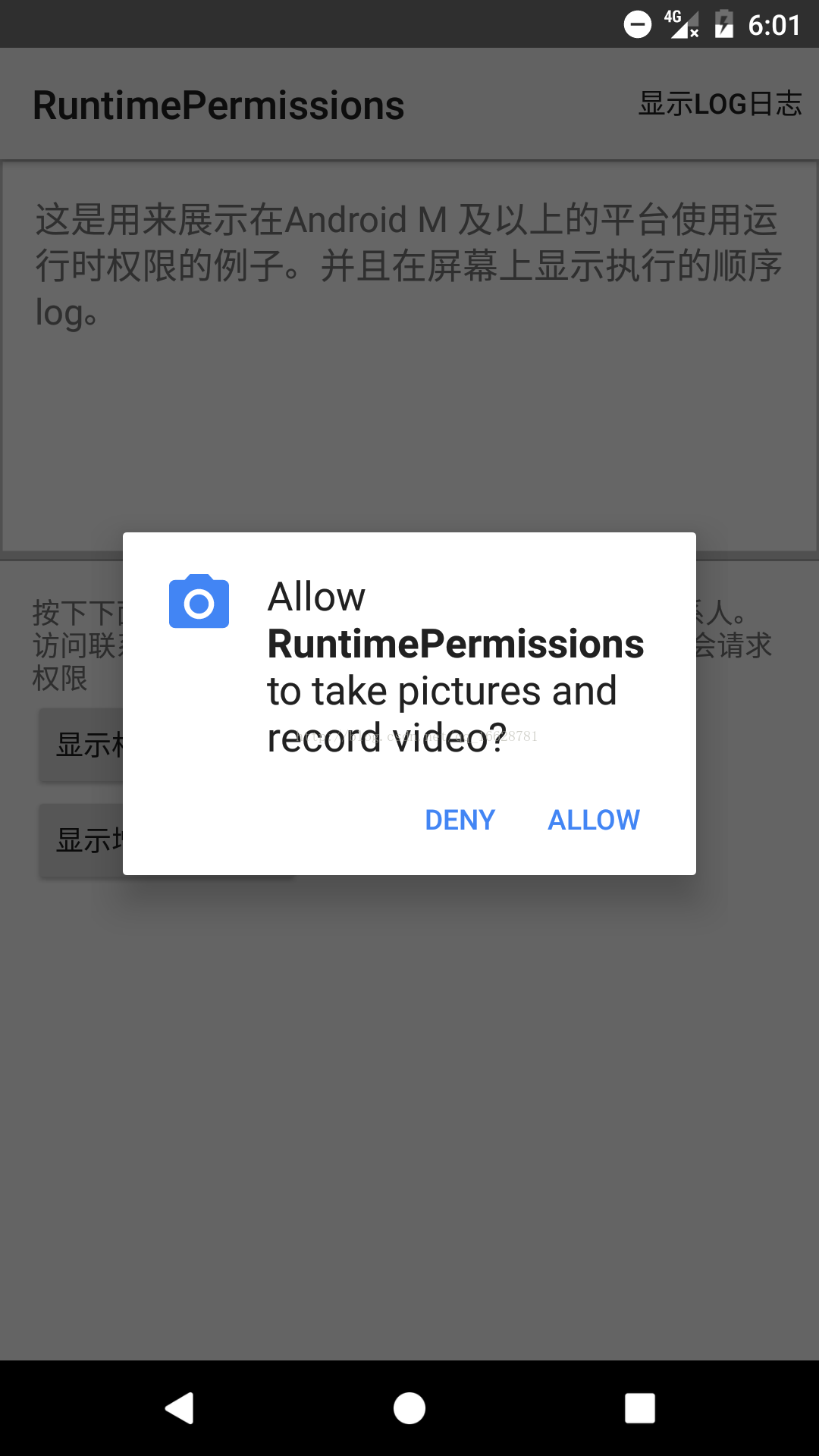This screenshot has height=1456, width=819.
Task: Tap the do-not-disturb status icon
Action: pyautogui.click(x=637, y=24)
